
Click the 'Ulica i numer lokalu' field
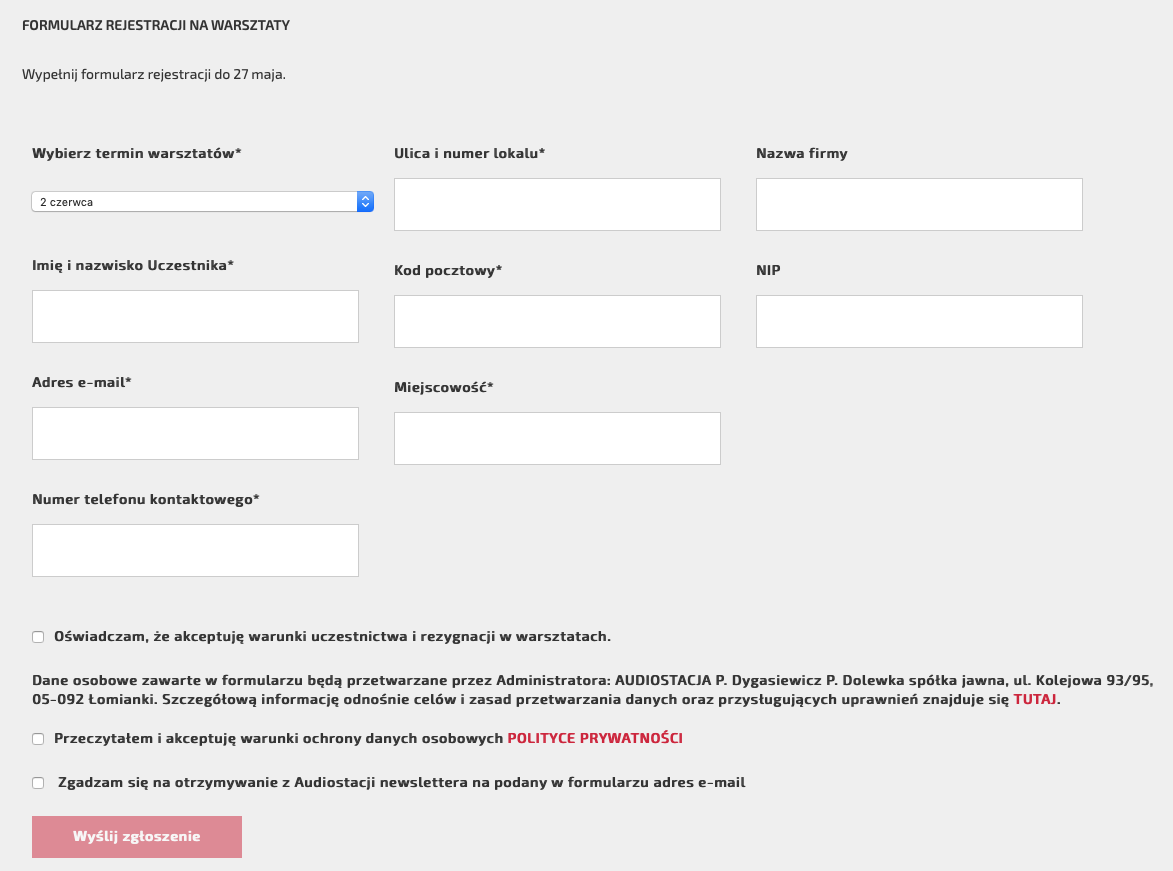[x=557, y=204]
